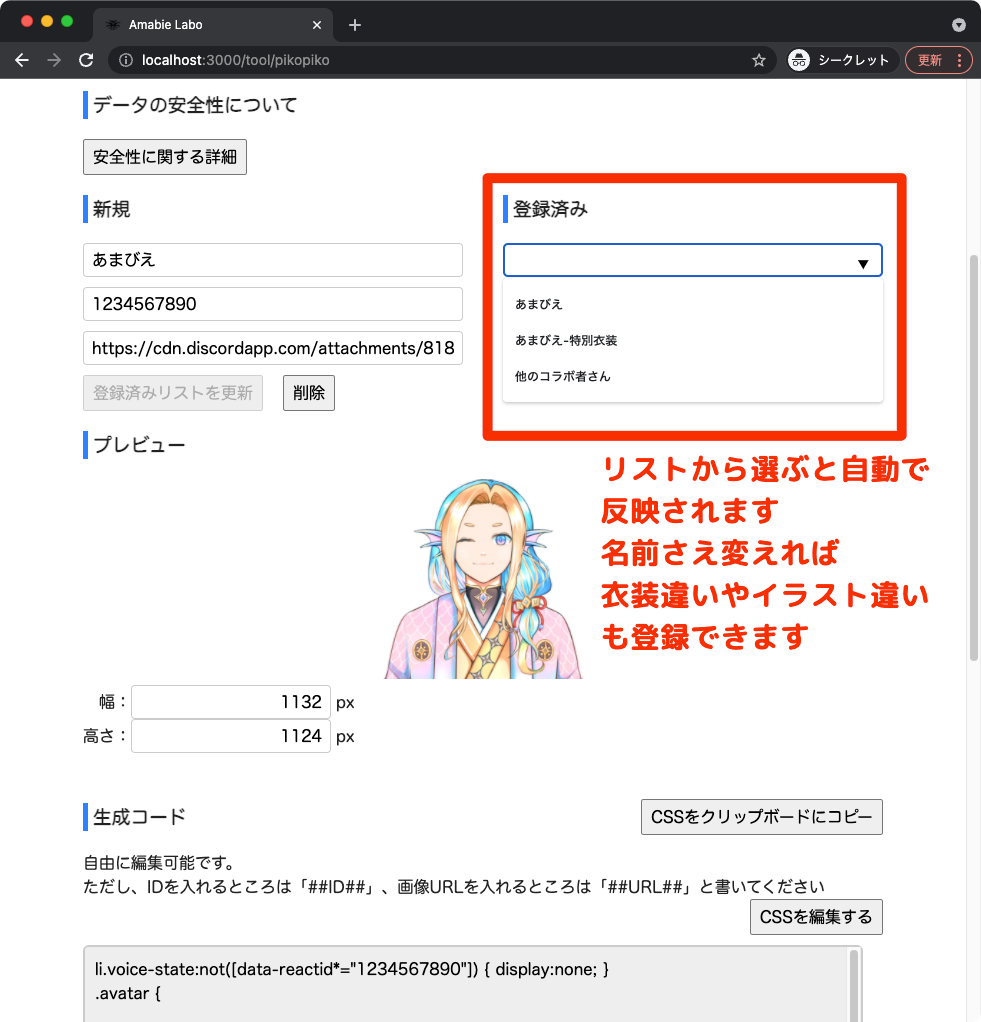The image size is (981, 1022).
Task: Click the page vertical scrollbar
Action: pyautogui.click(x=974, y=456)
